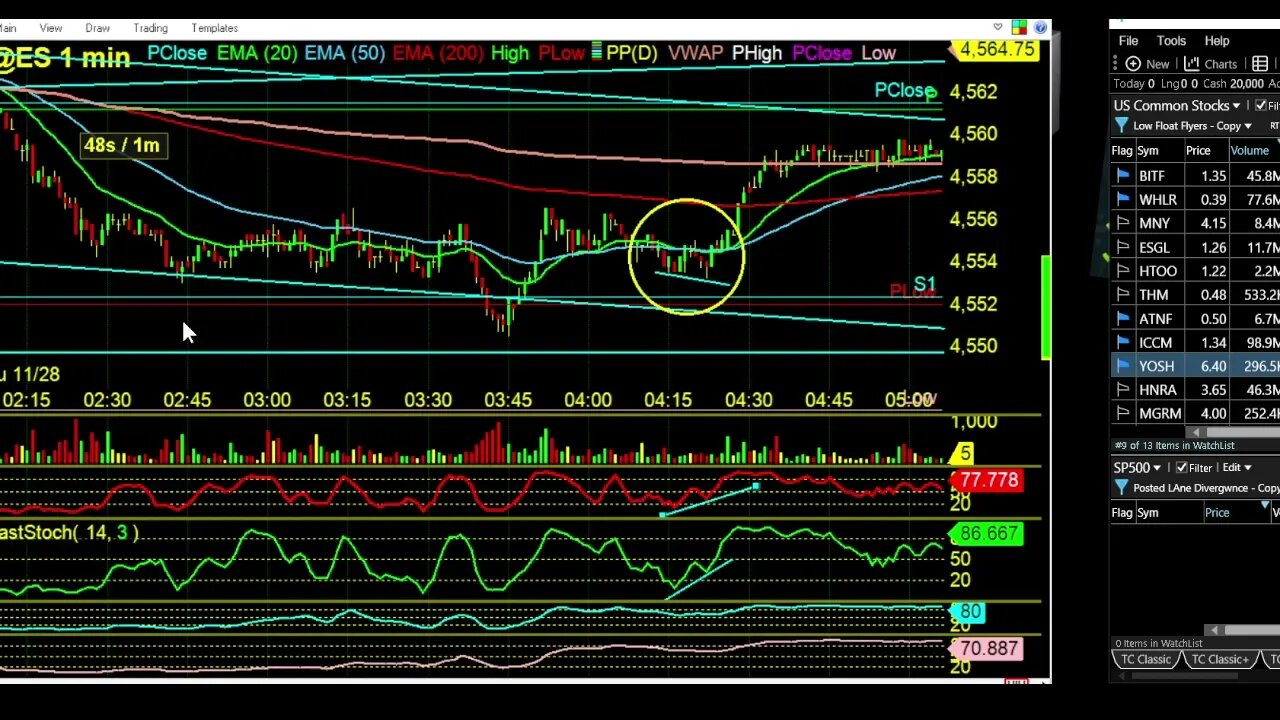
Task: Click the blue help icon in chart titlebar
Action: (1039, 28)
